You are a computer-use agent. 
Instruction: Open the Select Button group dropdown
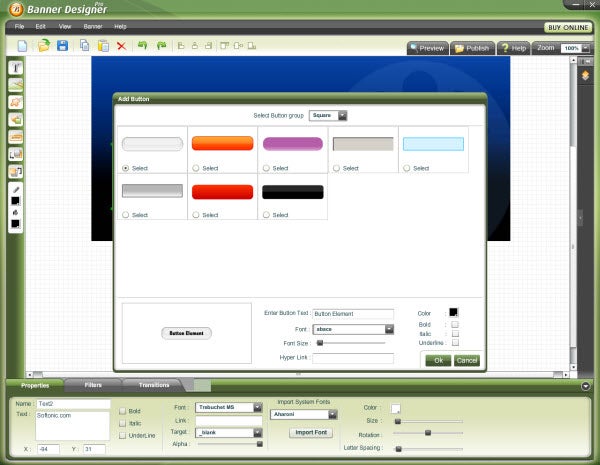point(328,116)
